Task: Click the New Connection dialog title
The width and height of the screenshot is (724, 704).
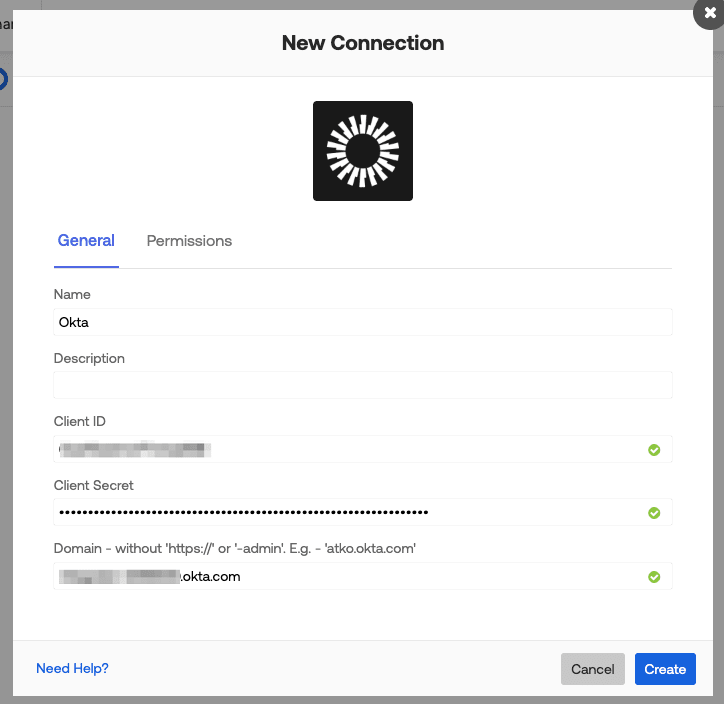Action: pyautogui.click(x=363, y=43)
